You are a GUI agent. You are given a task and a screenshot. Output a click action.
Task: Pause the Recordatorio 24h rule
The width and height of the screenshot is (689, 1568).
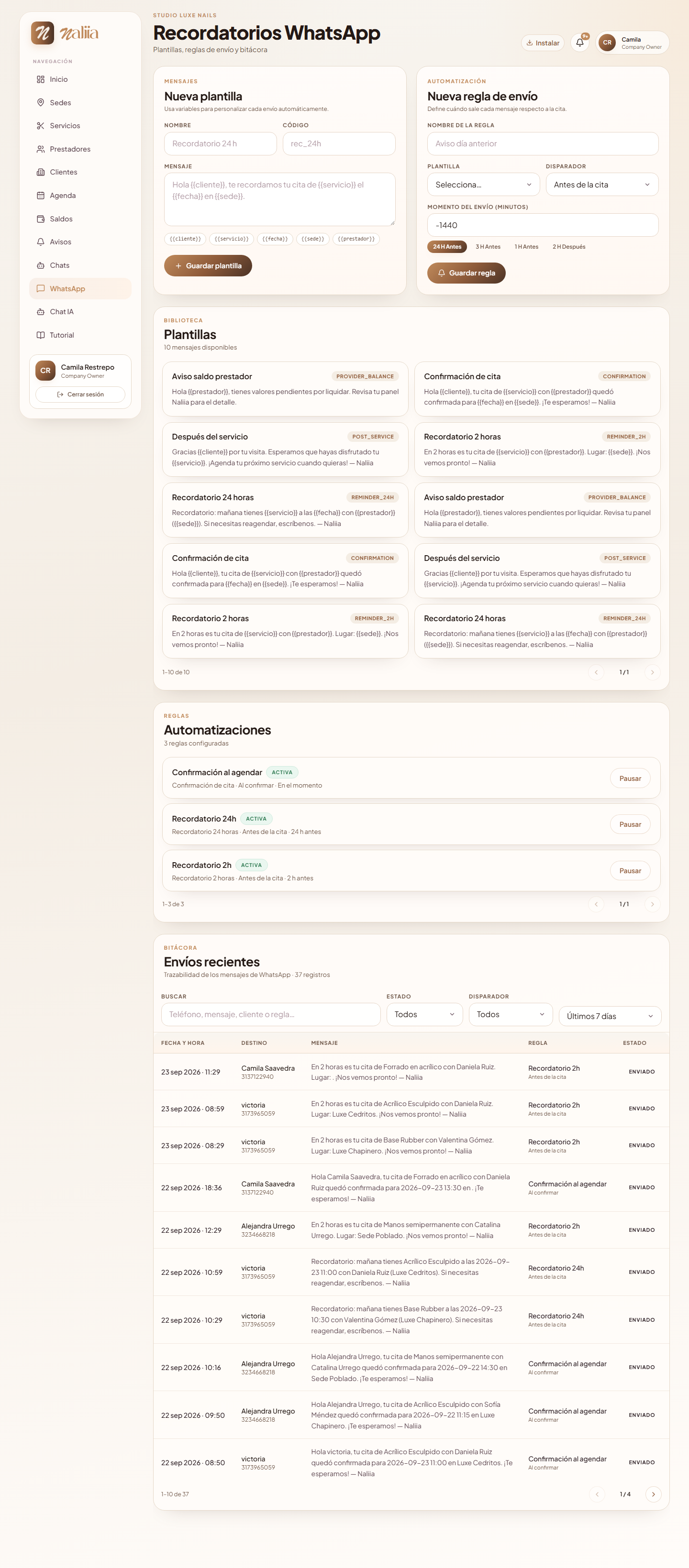(x=630, y=824)
